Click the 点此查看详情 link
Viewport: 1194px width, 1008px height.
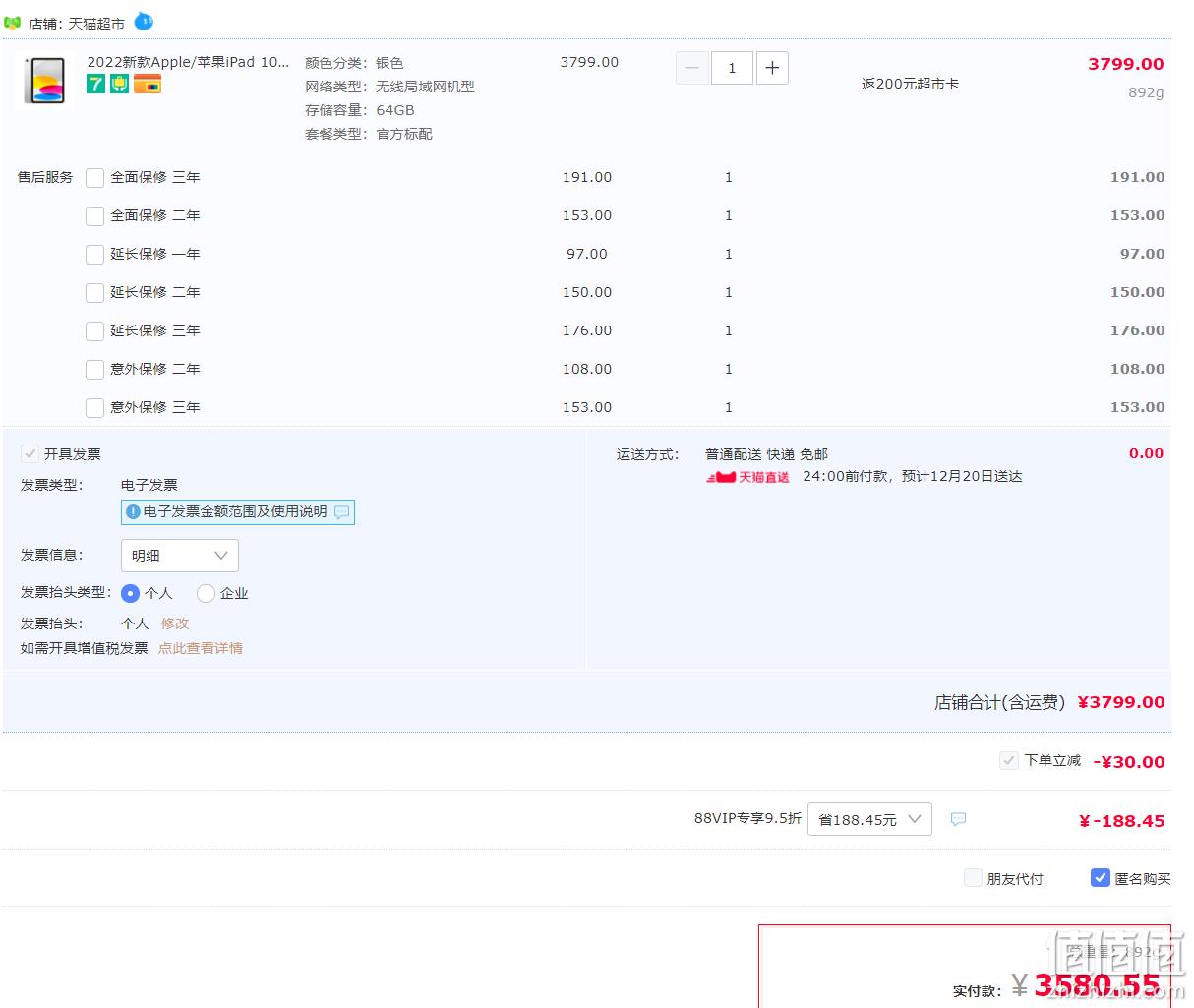tap(201, 648)
